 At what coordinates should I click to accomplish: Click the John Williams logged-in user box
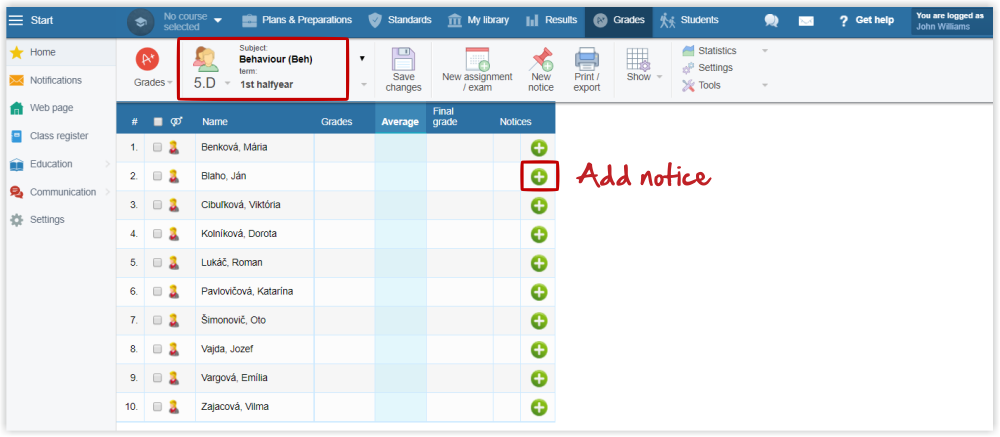click(x=952, y=21)
